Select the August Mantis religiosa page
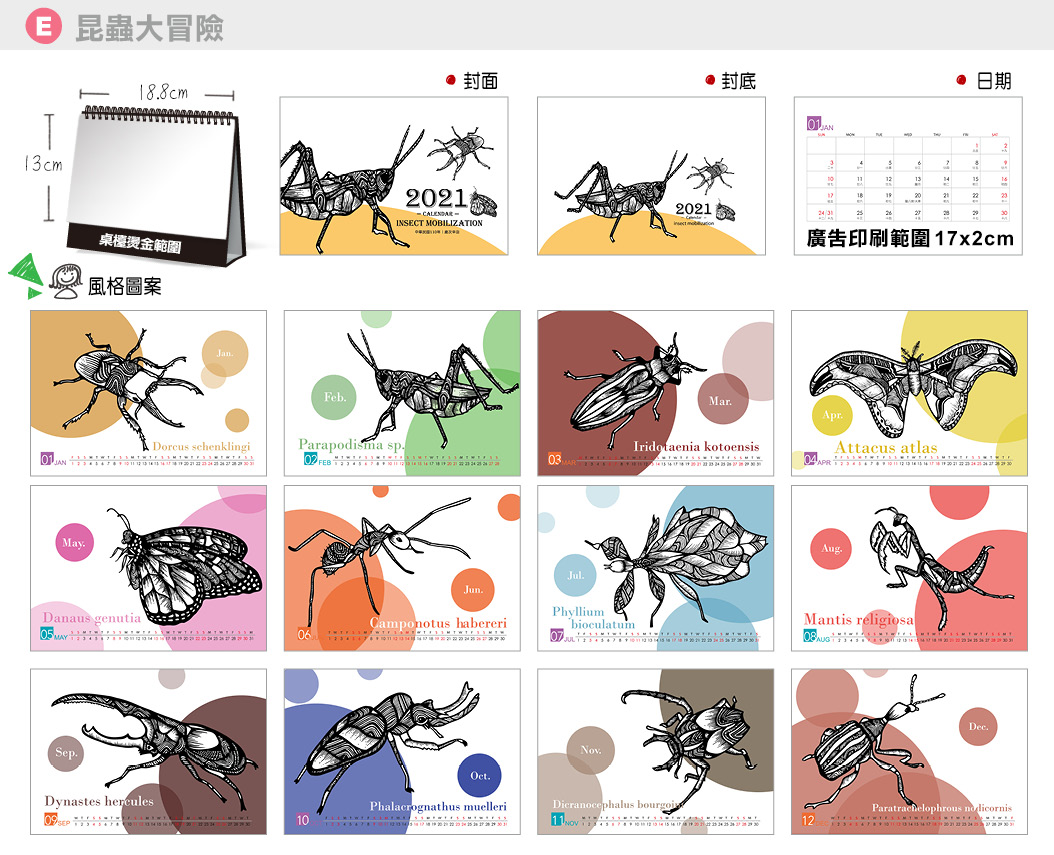1054x855 pixels. tap(909, 569)
